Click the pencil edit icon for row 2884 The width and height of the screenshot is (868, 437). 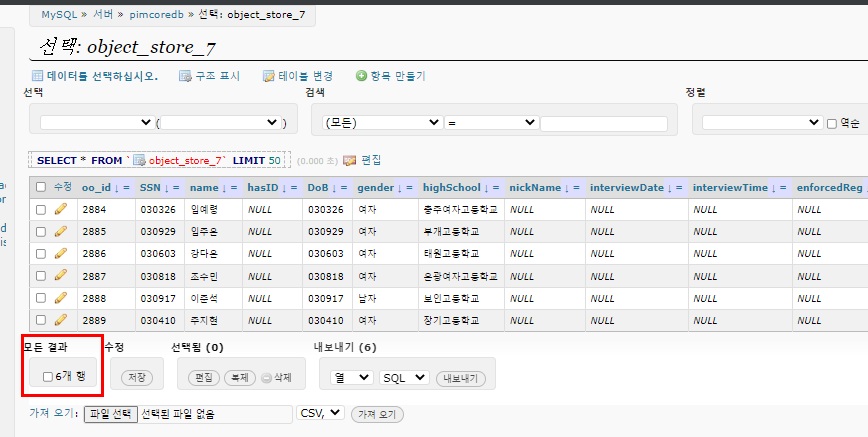pos(60,209)
